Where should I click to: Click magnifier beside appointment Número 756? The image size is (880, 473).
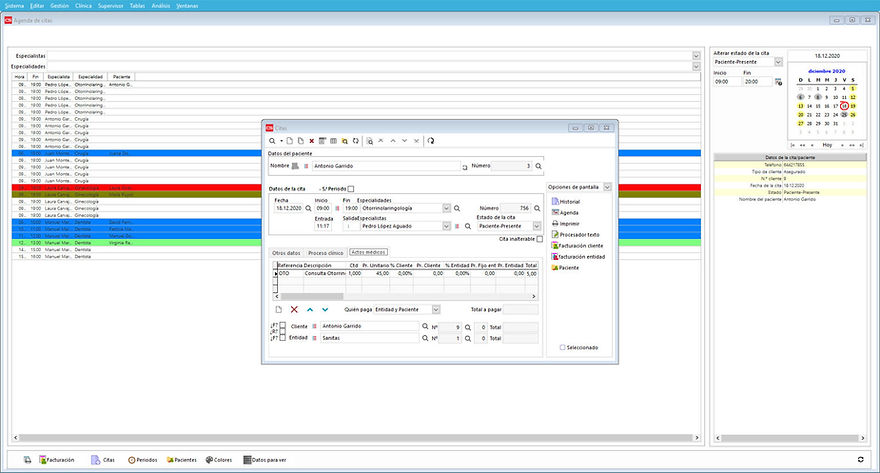tap(537, 208)
